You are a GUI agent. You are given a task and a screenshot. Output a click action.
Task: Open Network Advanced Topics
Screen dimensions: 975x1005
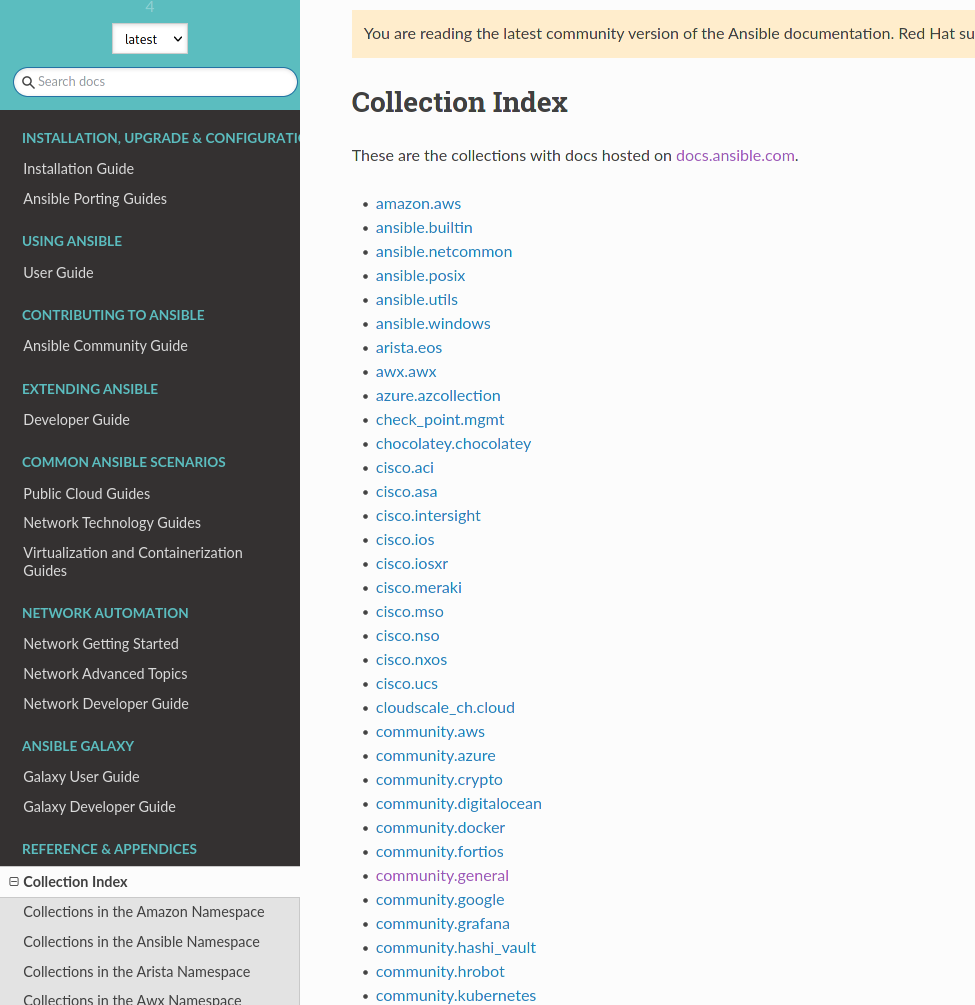[105, 674]
